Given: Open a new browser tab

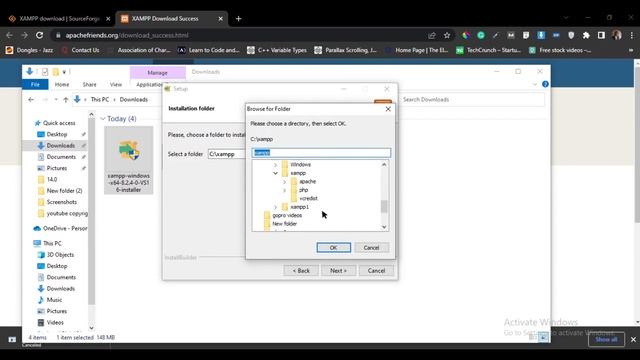Looking at the screenshot, I should pos(238,19).
